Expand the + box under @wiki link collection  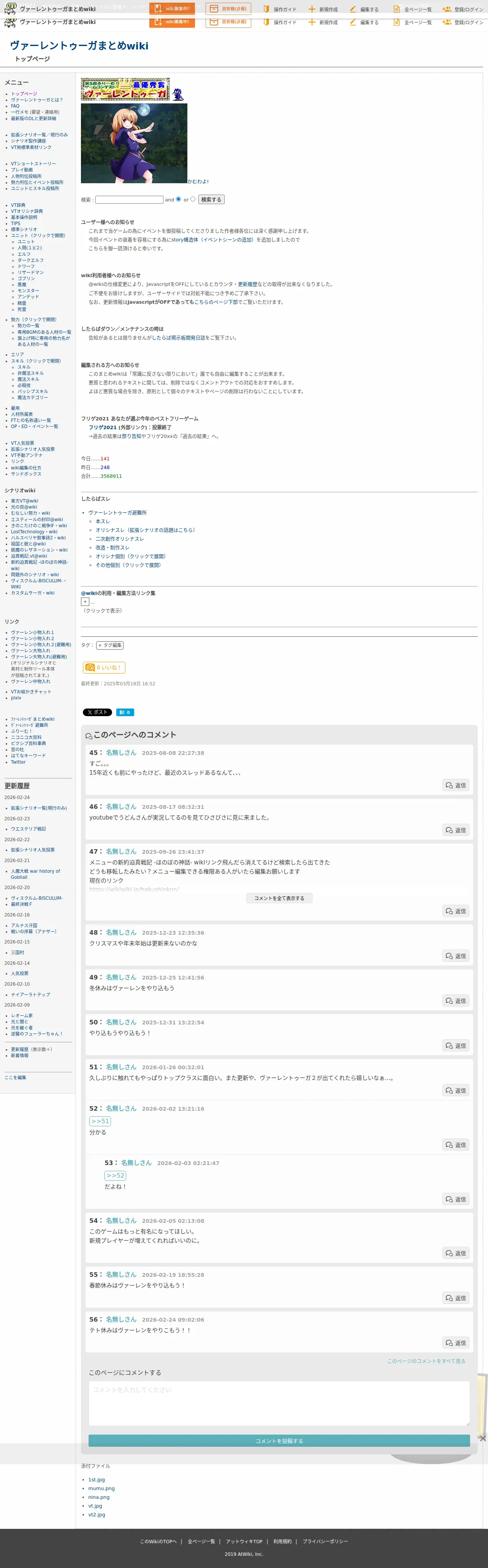point(85,602)
